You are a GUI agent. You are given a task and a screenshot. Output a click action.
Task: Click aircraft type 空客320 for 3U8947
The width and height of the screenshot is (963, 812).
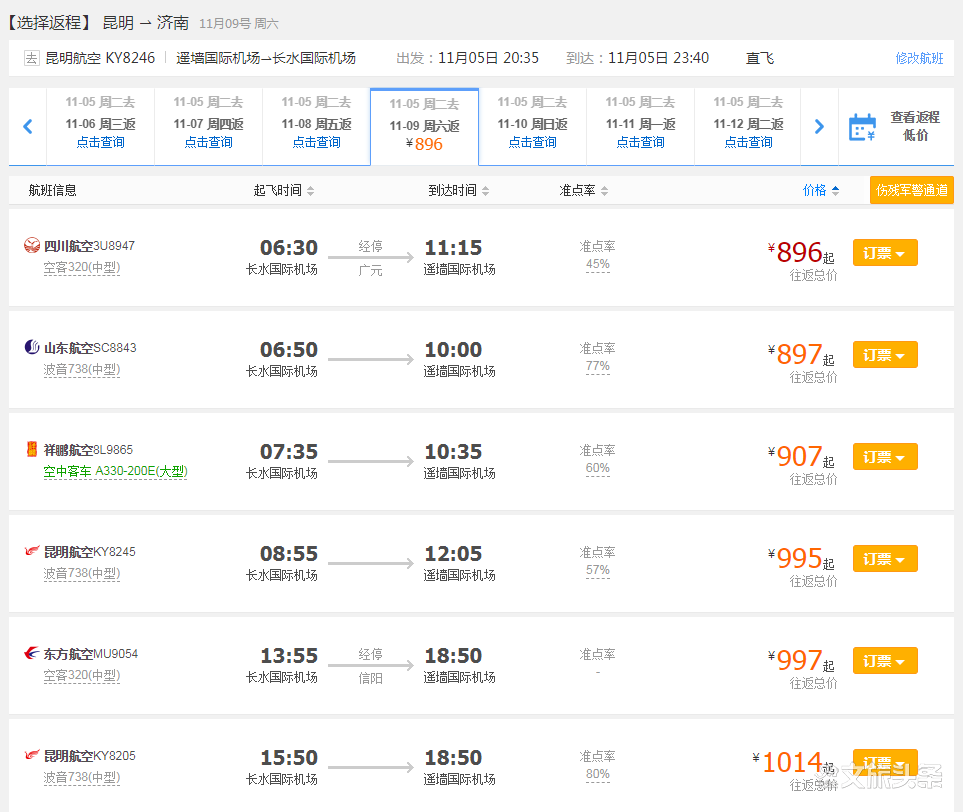82,268
